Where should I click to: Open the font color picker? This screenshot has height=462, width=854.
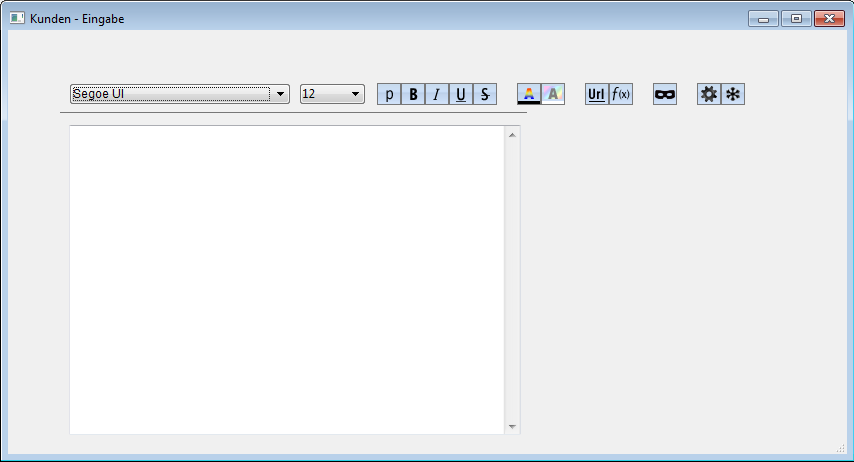click(x=529, y=94)
